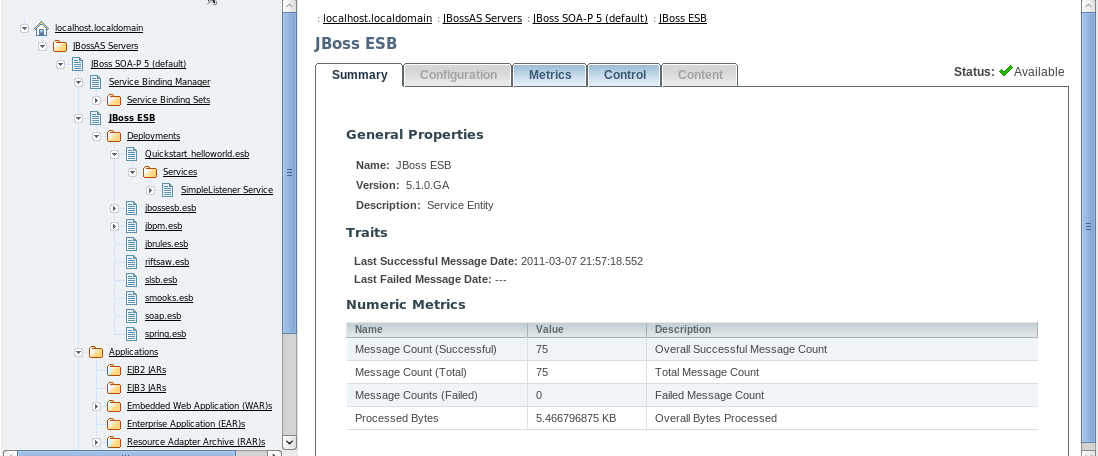1098x456 pixels.
Task: Expand the jbpm.esb tree node
Action: (115, 226)
